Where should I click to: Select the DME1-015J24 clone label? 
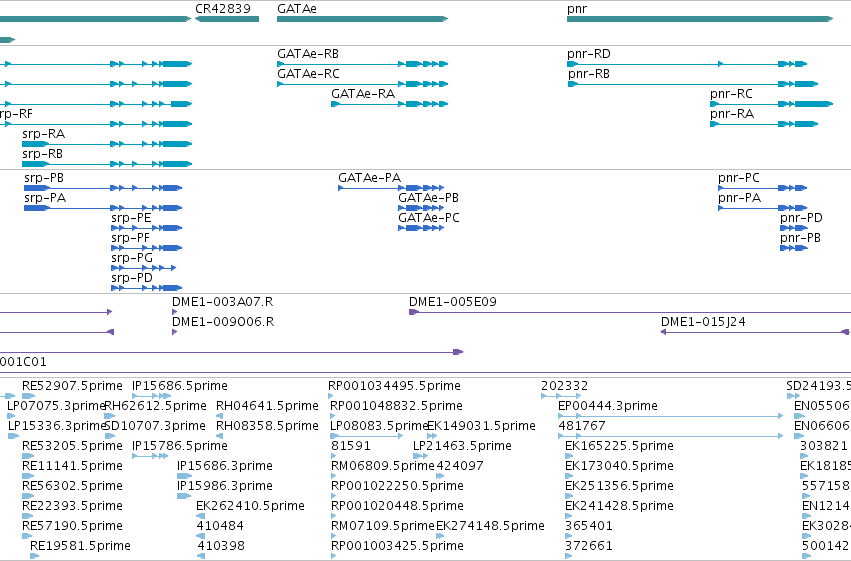703,322
